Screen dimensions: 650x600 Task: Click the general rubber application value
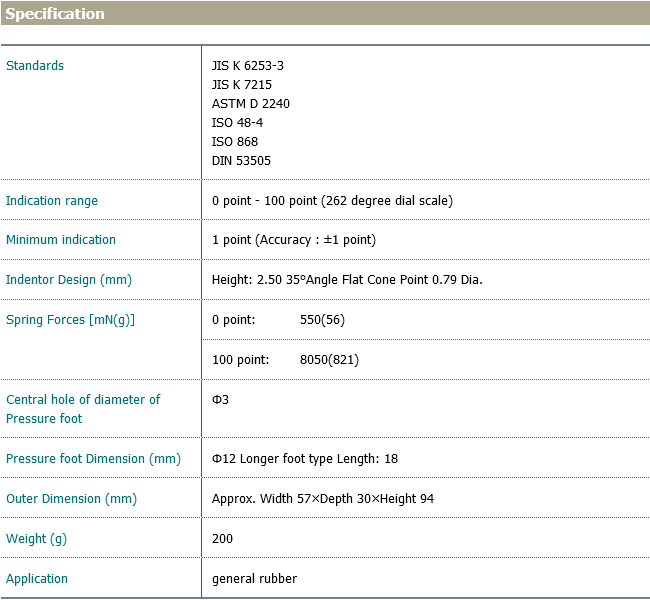(x=254, y=579)
